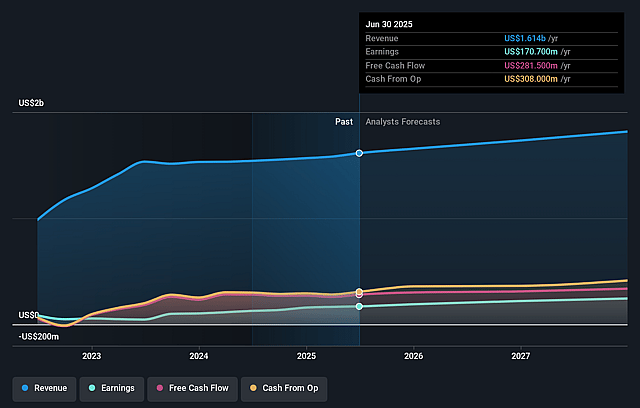Click the US$1.614b revenue value
The image size is (640, 408).
(x=525, y=38)
